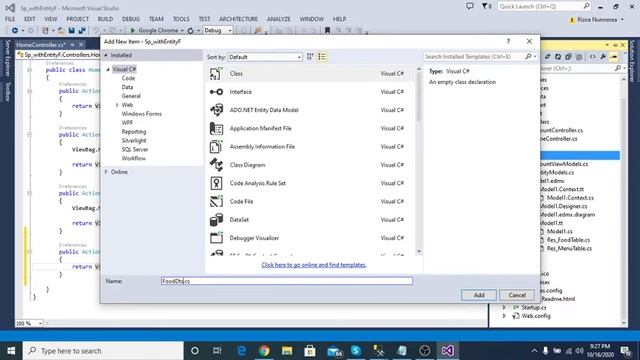
Task: Click the Add button
Action: (479, 295)
